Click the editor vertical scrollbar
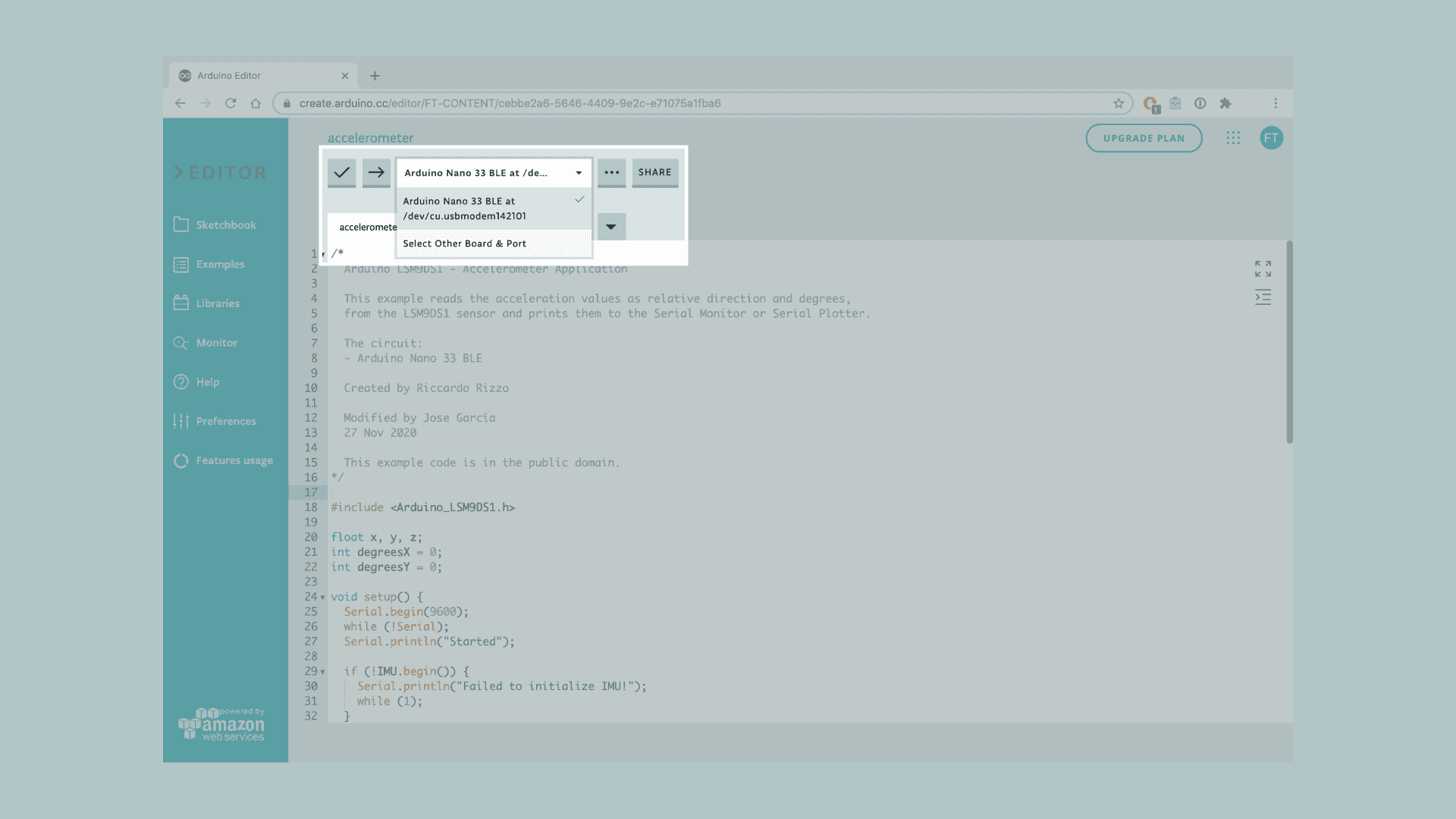 tap(1289, 343)
